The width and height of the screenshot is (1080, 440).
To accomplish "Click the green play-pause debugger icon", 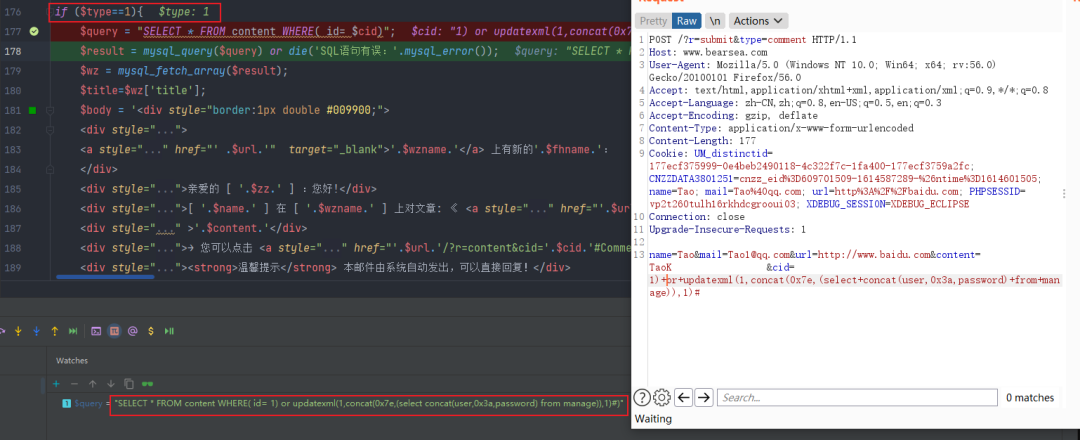I will pos(169,331).
